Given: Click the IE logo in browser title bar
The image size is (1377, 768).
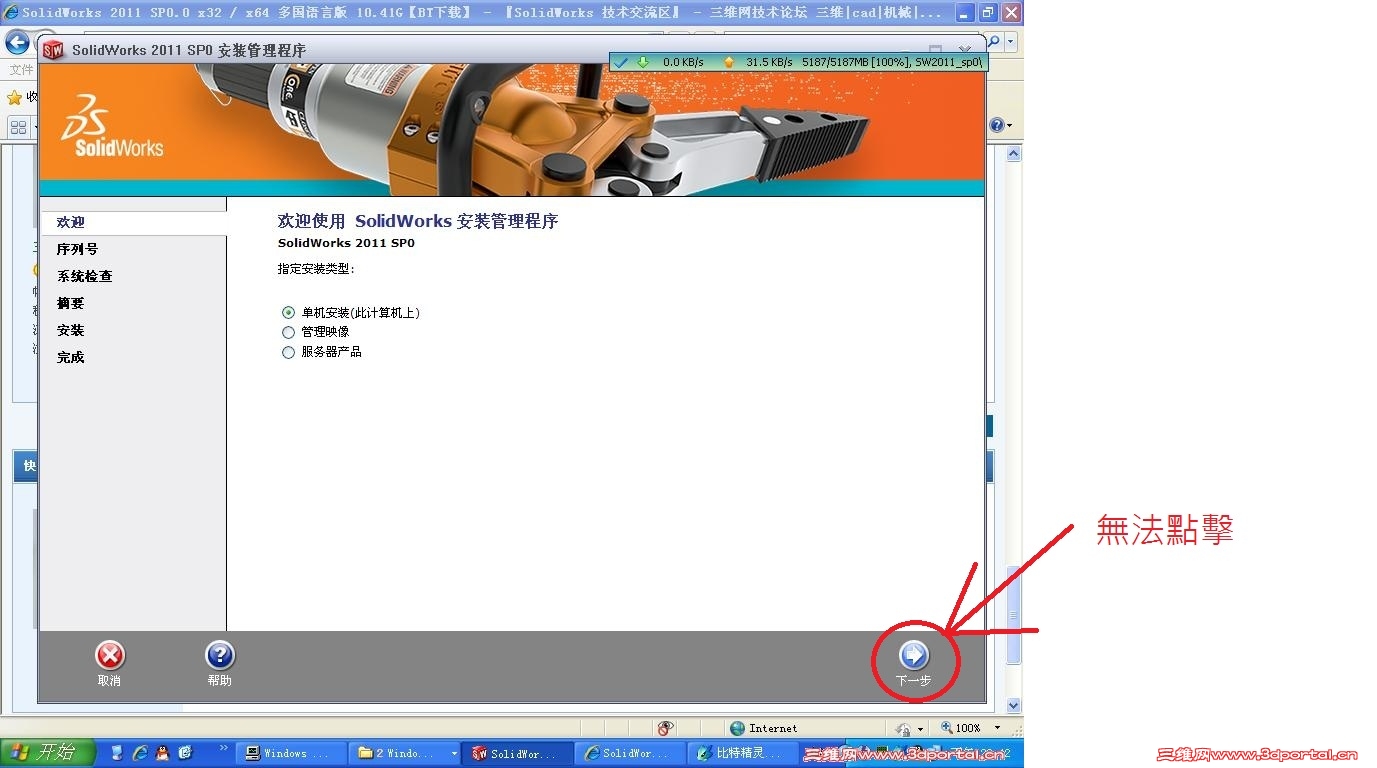Looking at the screenshot, I should click(x=12, y=13).
